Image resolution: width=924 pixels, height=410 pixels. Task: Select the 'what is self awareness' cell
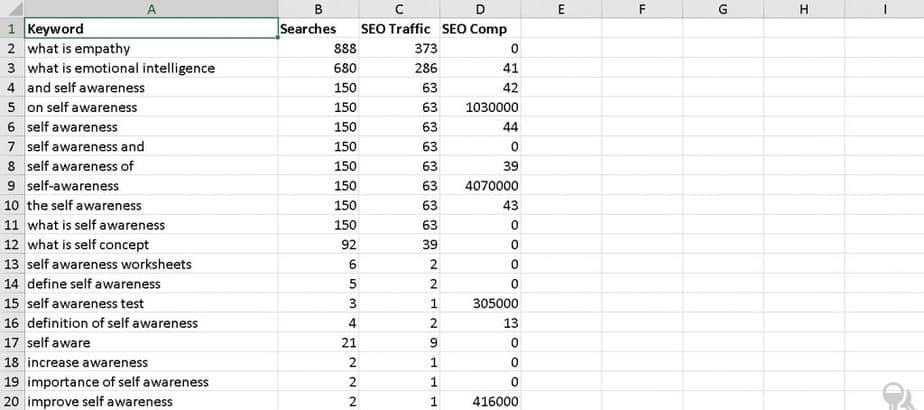pos(151,225)
